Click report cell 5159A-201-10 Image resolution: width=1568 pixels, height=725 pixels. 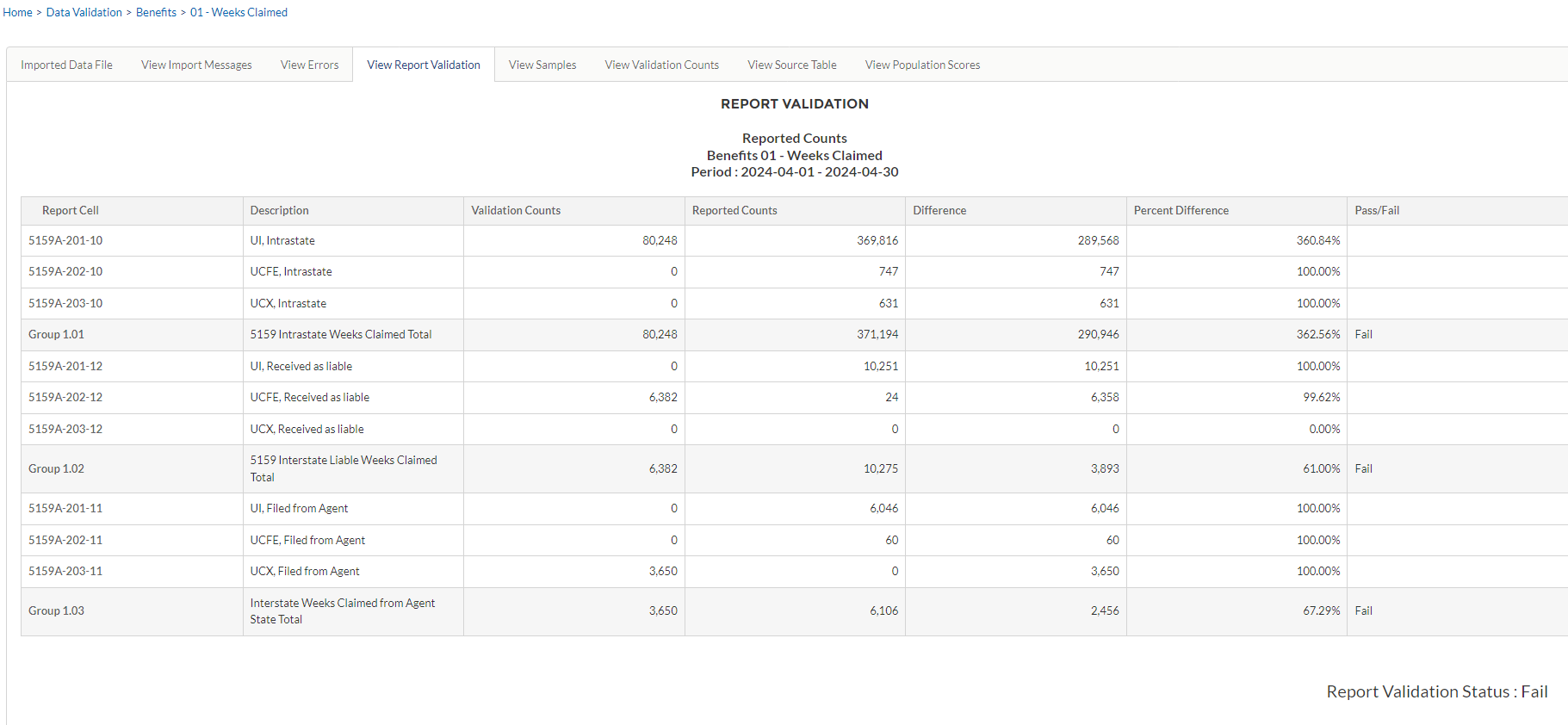pos(65,240)
